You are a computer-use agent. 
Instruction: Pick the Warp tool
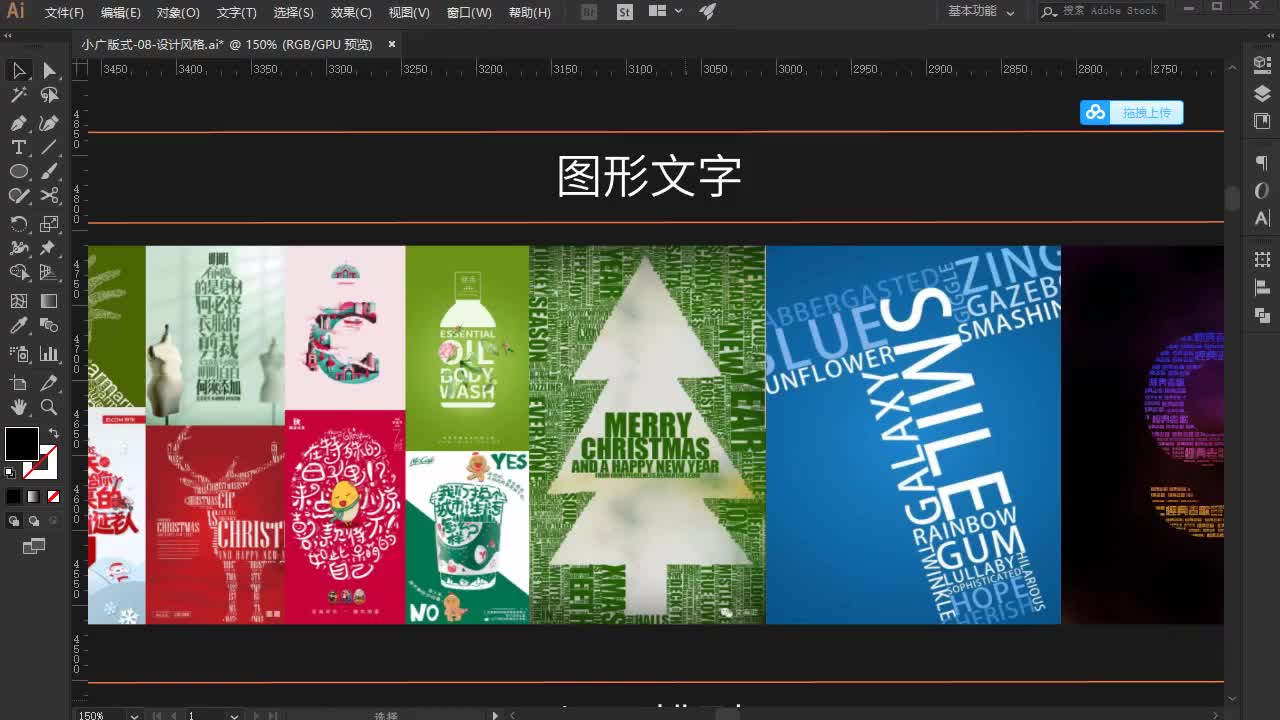[x=19, y=248]
